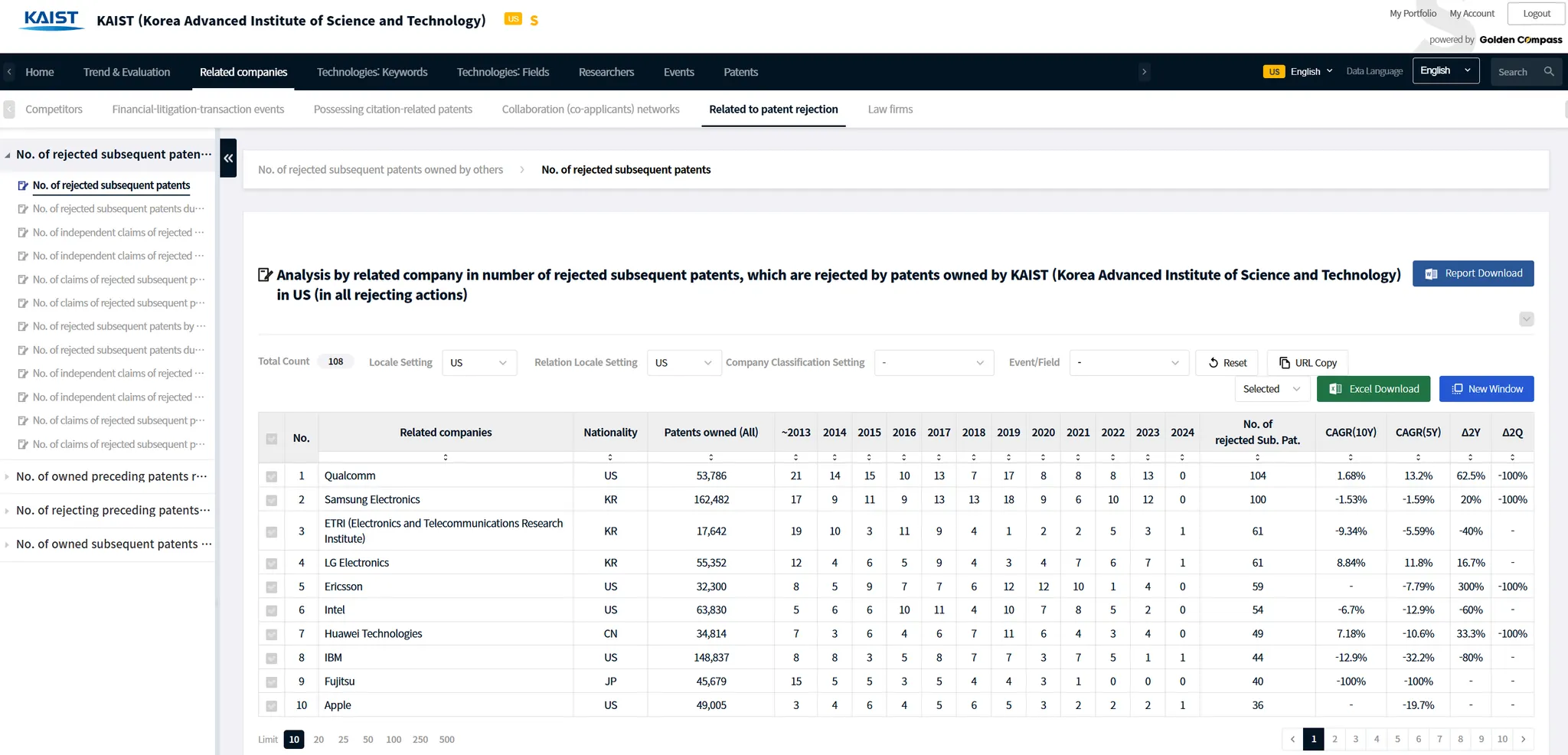Screen dimensions: 1568x755
Task: Toggle checkbox for Ericsson row
Action: coord(271,587)
